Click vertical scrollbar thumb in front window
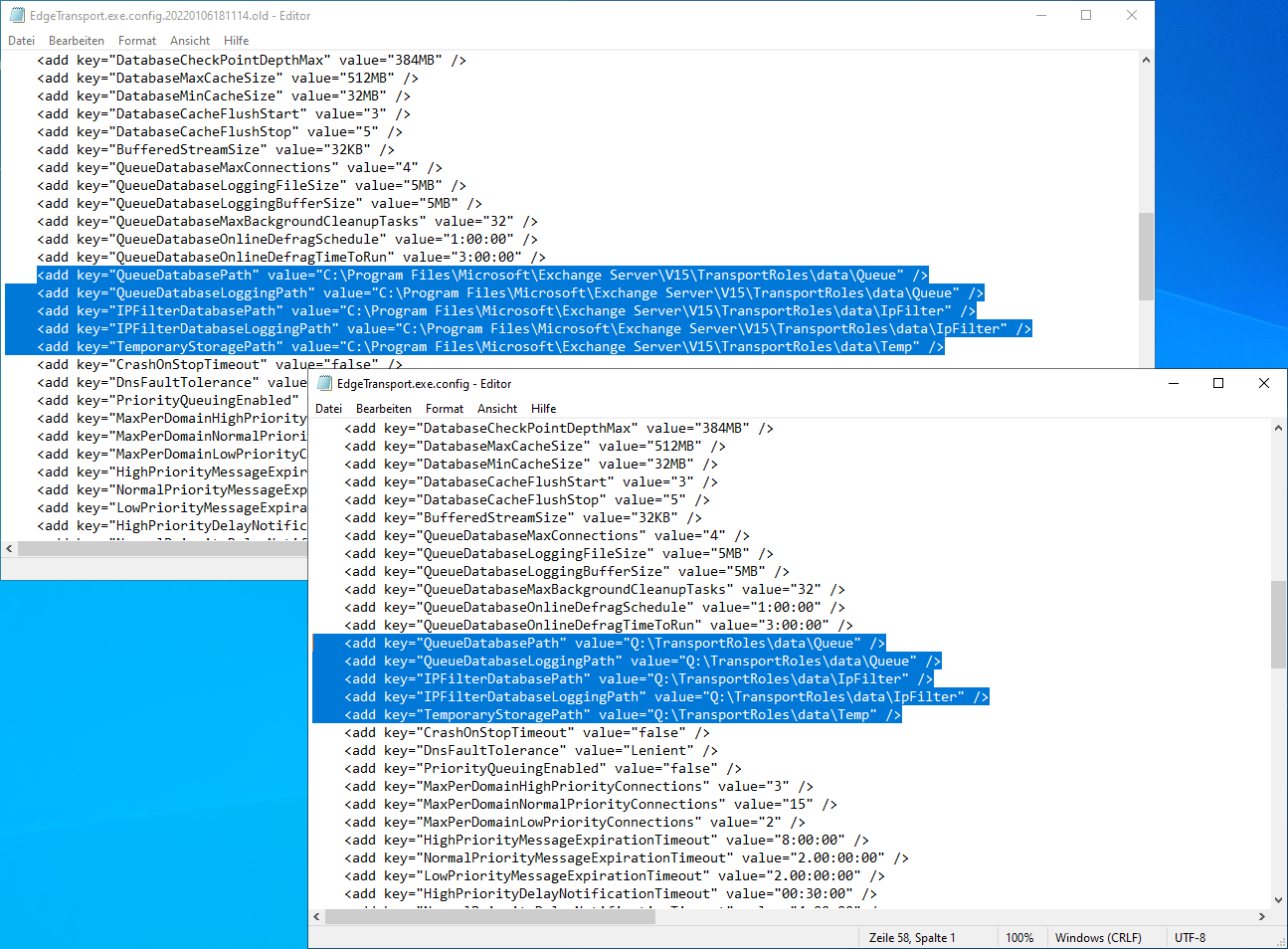The height and width of the screenshot is (949, 1288). point(1278,624)
